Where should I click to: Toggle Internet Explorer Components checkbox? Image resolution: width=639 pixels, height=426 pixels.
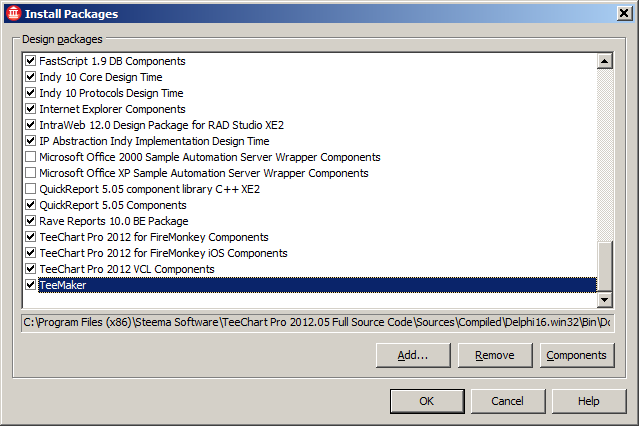tap(31, 109)
